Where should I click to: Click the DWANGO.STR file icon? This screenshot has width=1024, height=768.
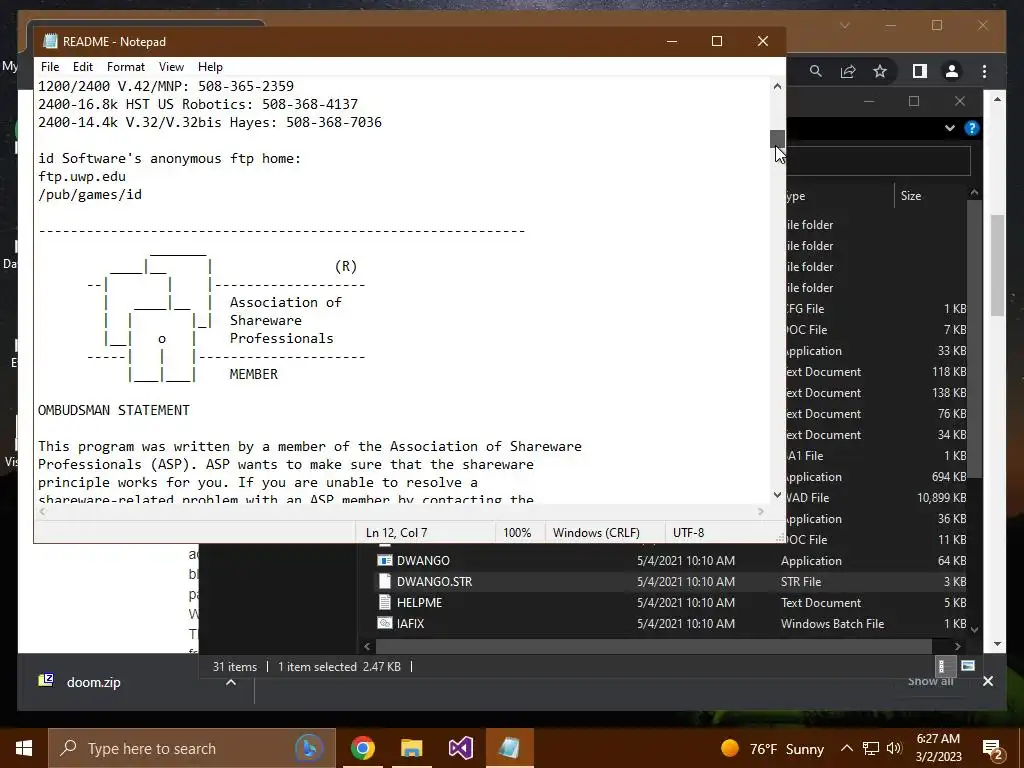pyautogui.click(x=385, y=581)
